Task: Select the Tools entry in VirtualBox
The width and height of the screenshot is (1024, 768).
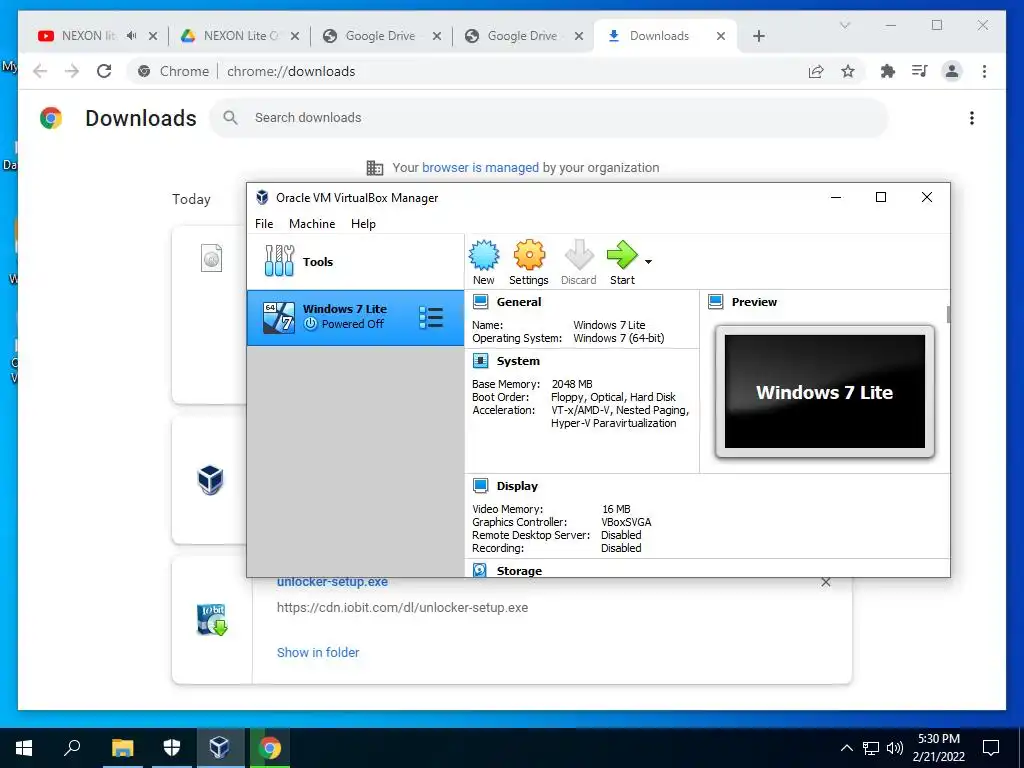Action: 355,262
